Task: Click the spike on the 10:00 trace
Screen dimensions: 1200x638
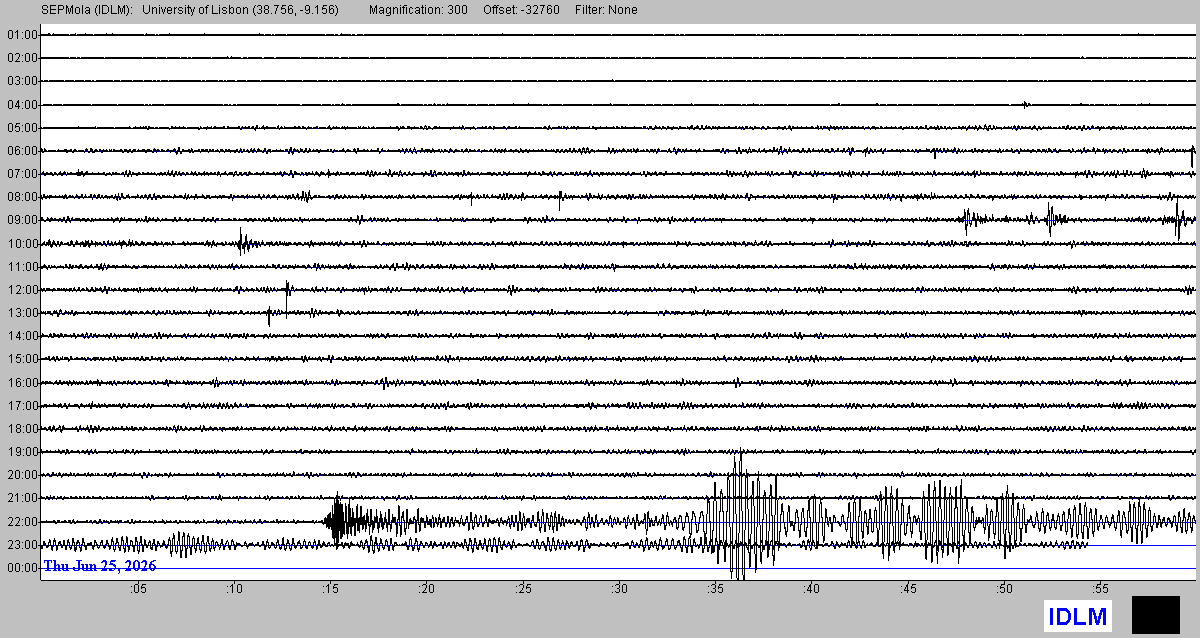Action: [243, 242]
